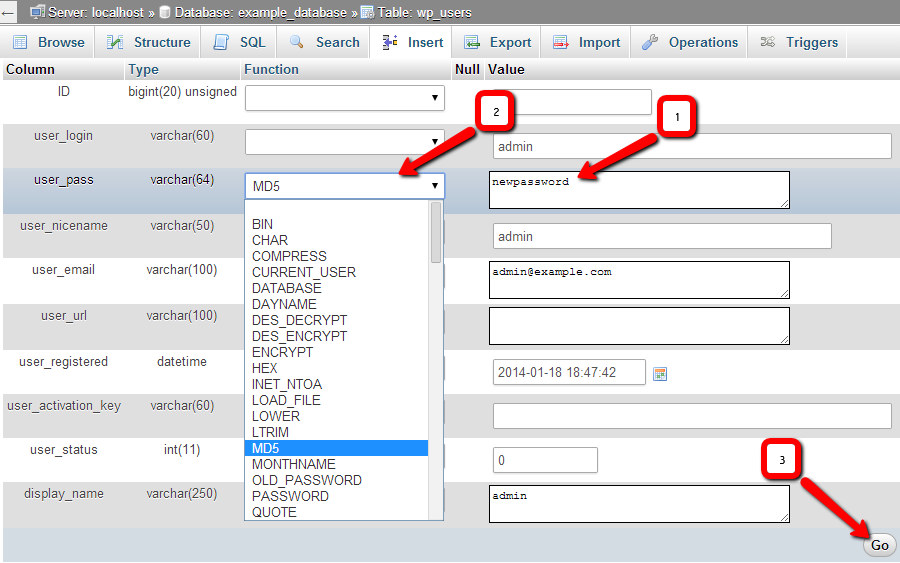This screenshot has width=900, height=563.
Task: Collapse the user_pass MD5 function dropdown
Action: click(344, 186)
